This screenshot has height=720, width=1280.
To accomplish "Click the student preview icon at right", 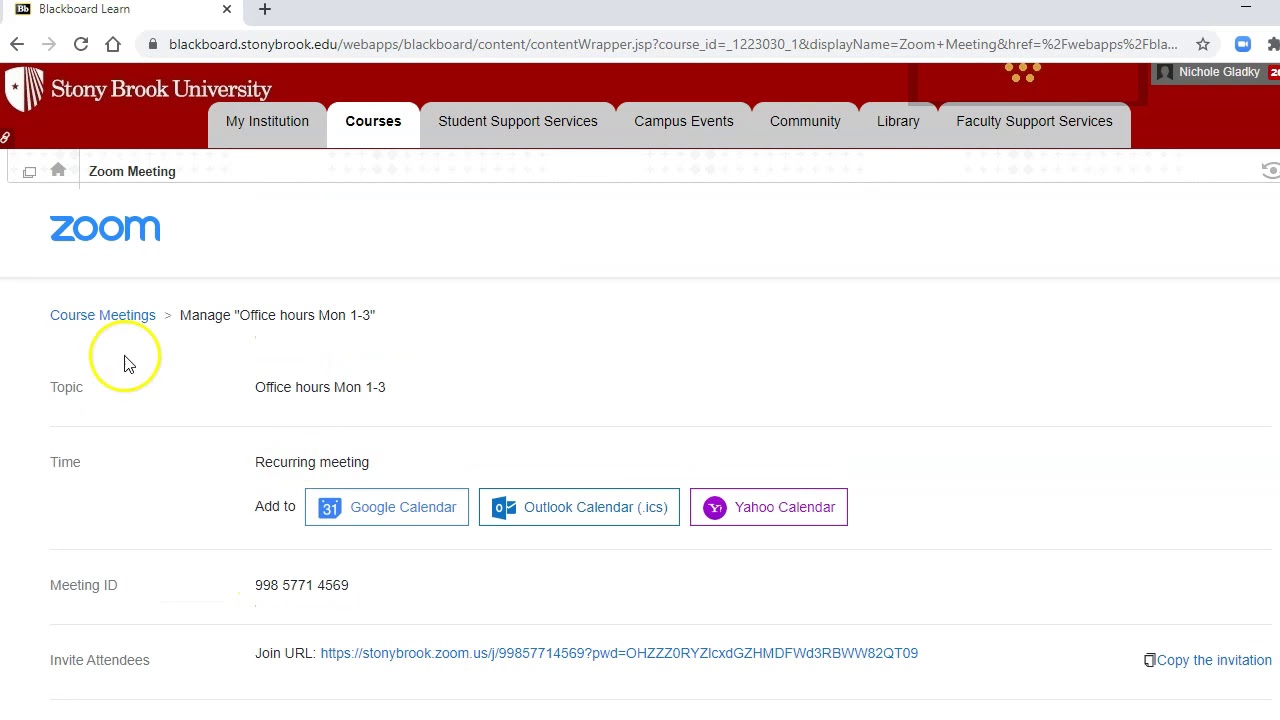I will coord(1270,171).
